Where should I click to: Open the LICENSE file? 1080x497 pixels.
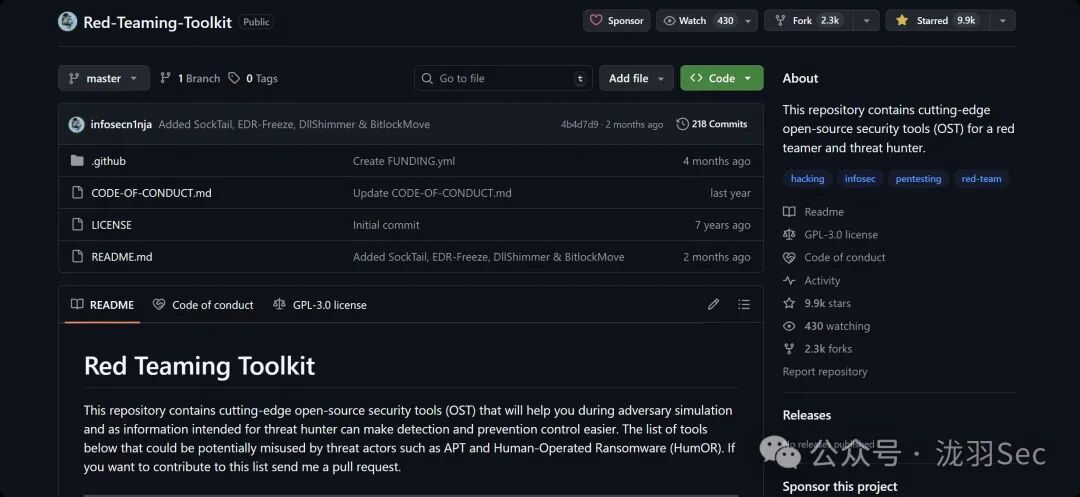click(112, 225)
